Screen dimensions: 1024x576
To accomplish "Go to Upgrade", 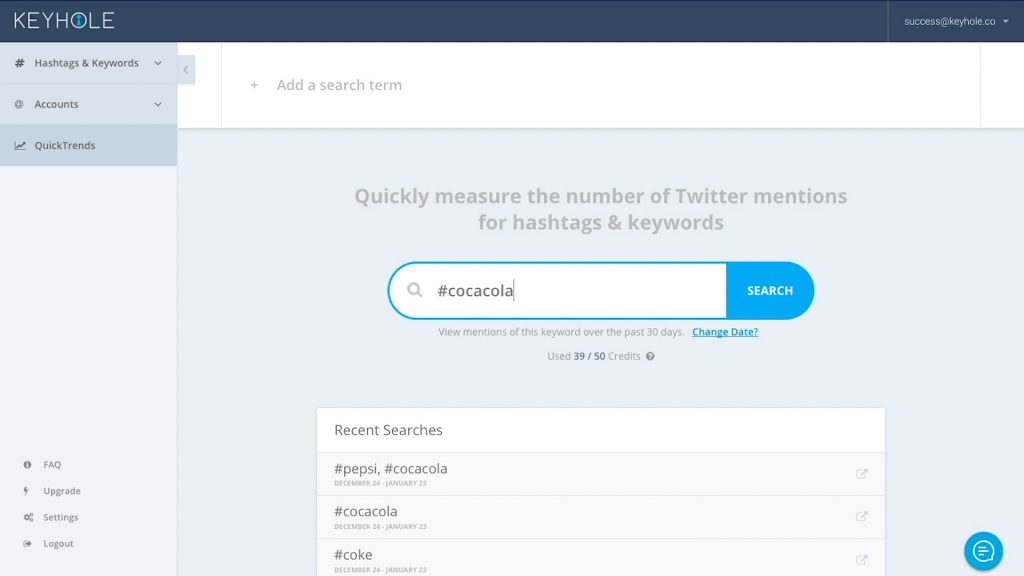I will point(62,490).
